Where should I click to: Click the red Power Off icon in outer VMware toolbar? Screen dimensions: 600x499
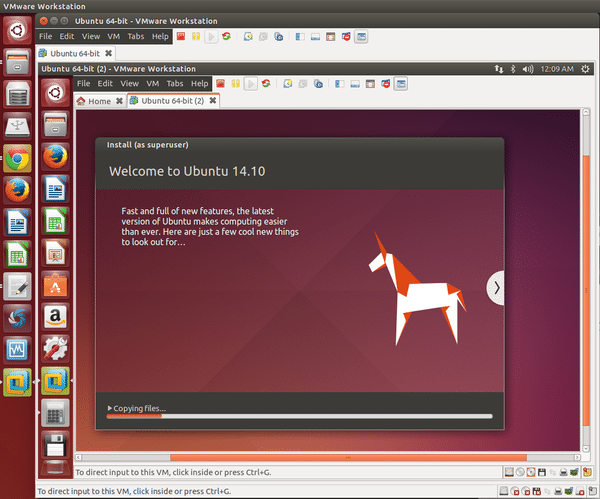(x=181, y=37)
